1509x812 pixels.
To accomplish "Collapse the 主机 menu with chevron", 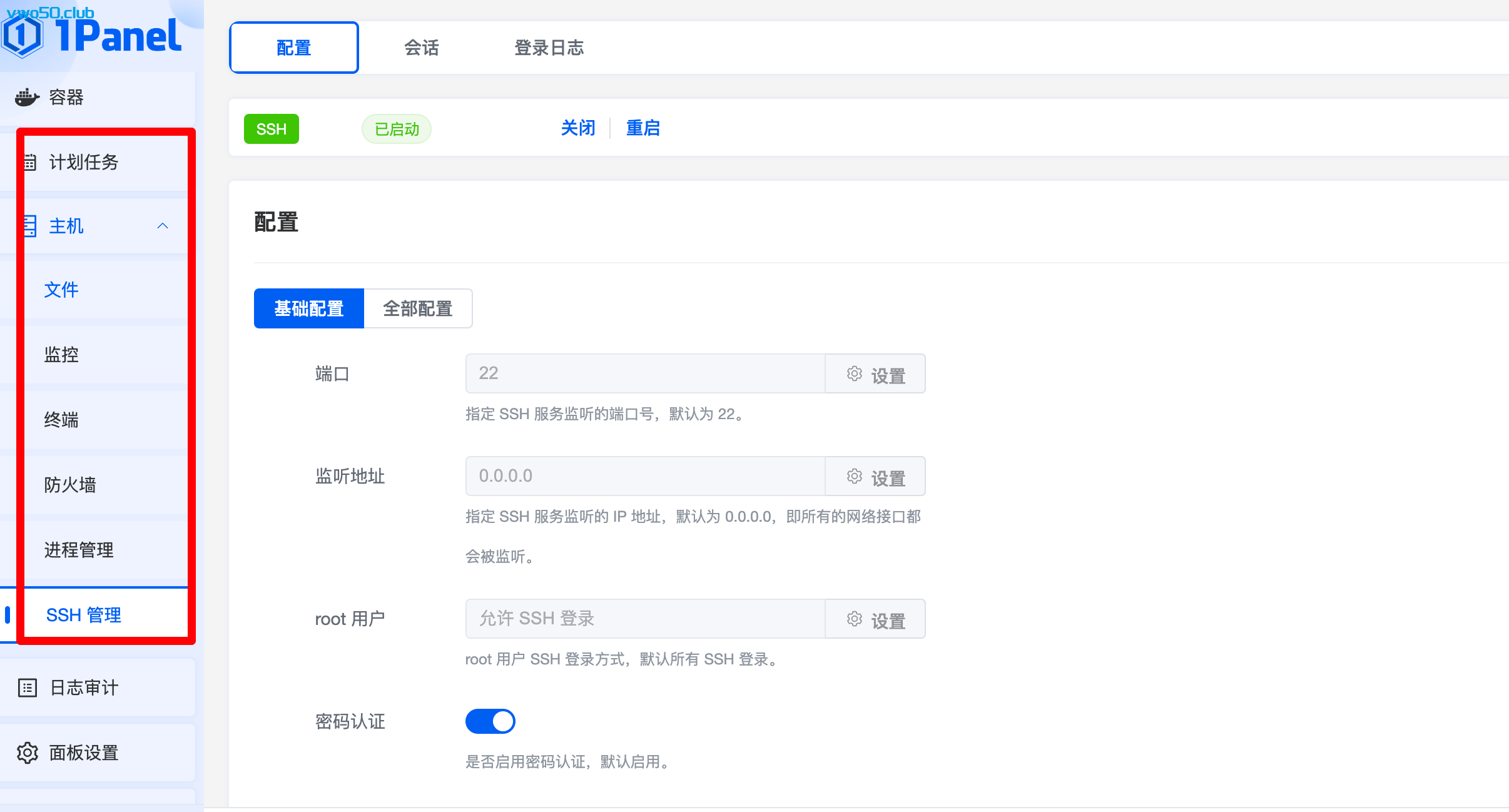I will pos(163,226).
